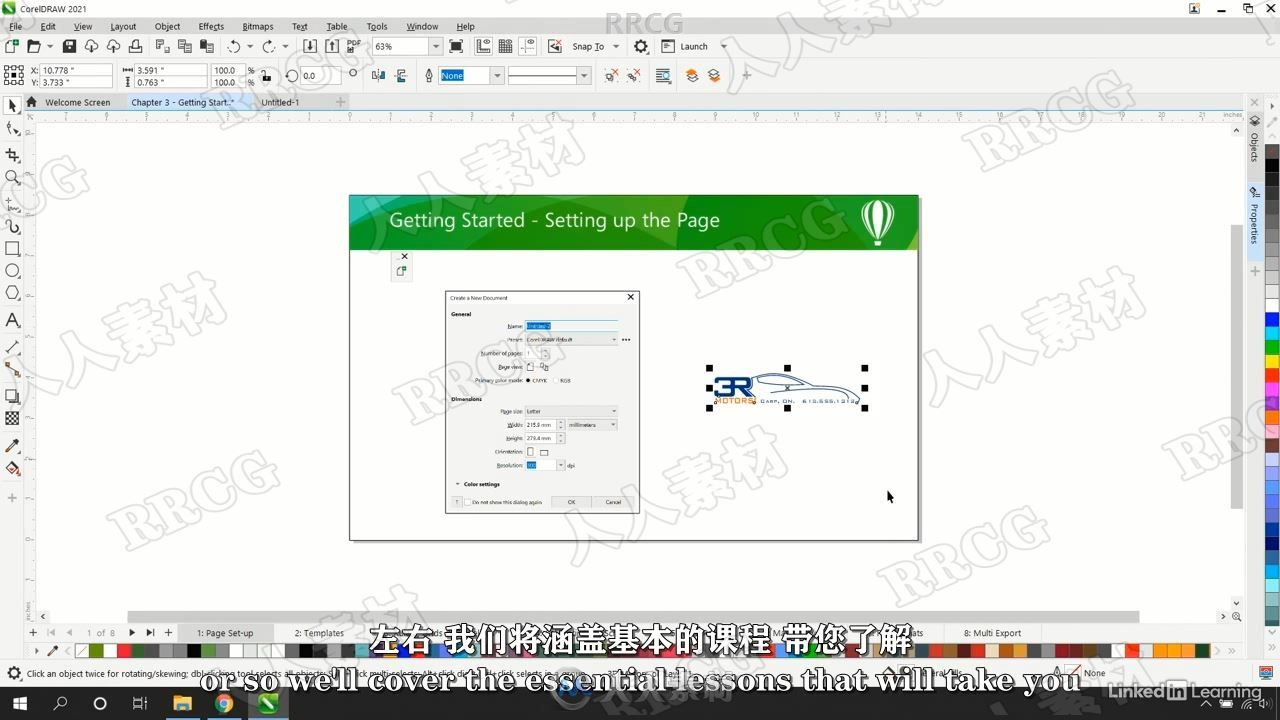
Task: Open the Objects docker tab
Action: [x=1254, y=139]
